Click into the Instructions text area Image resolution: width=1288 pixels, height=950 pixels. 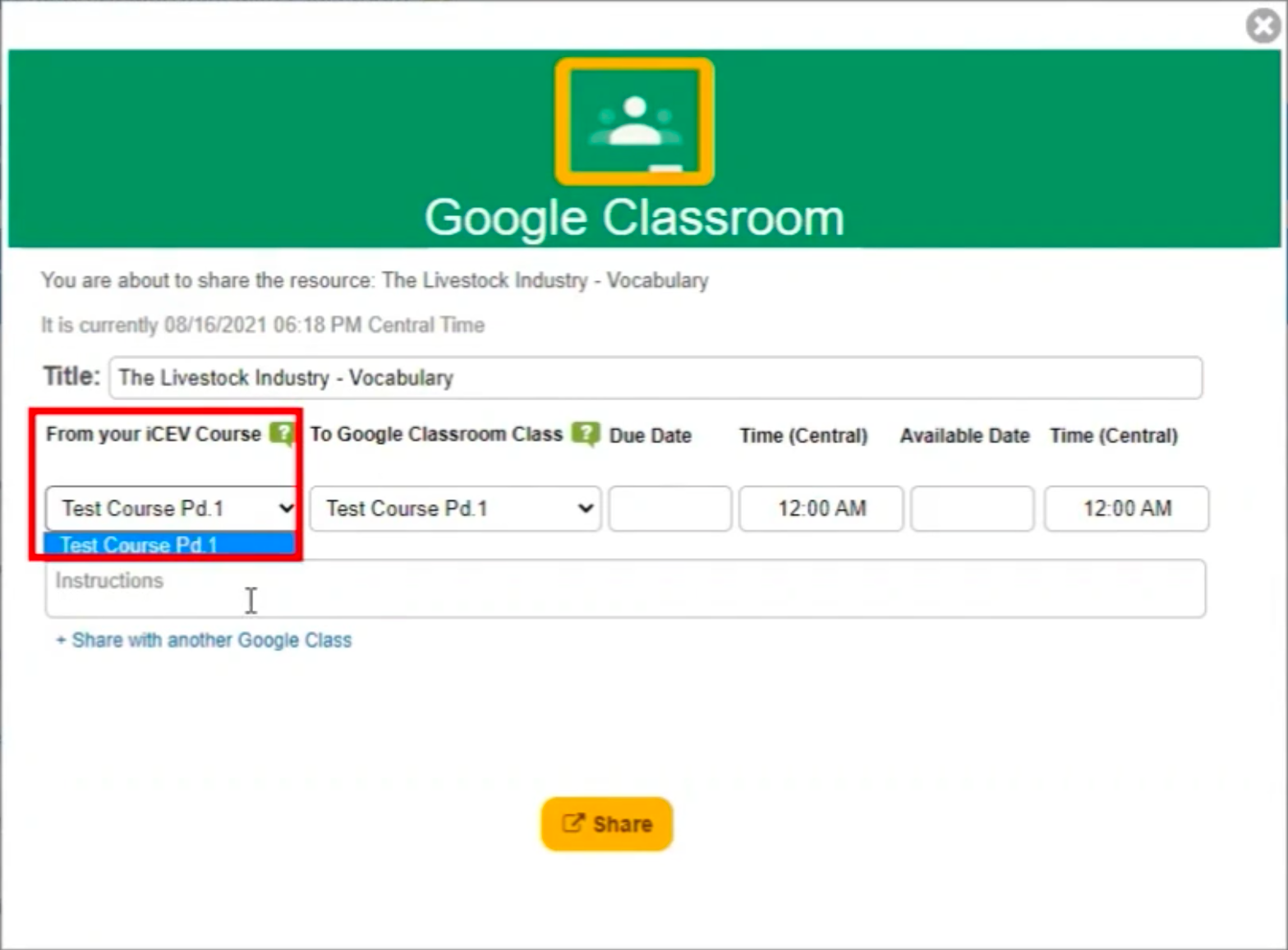[625, 588]
